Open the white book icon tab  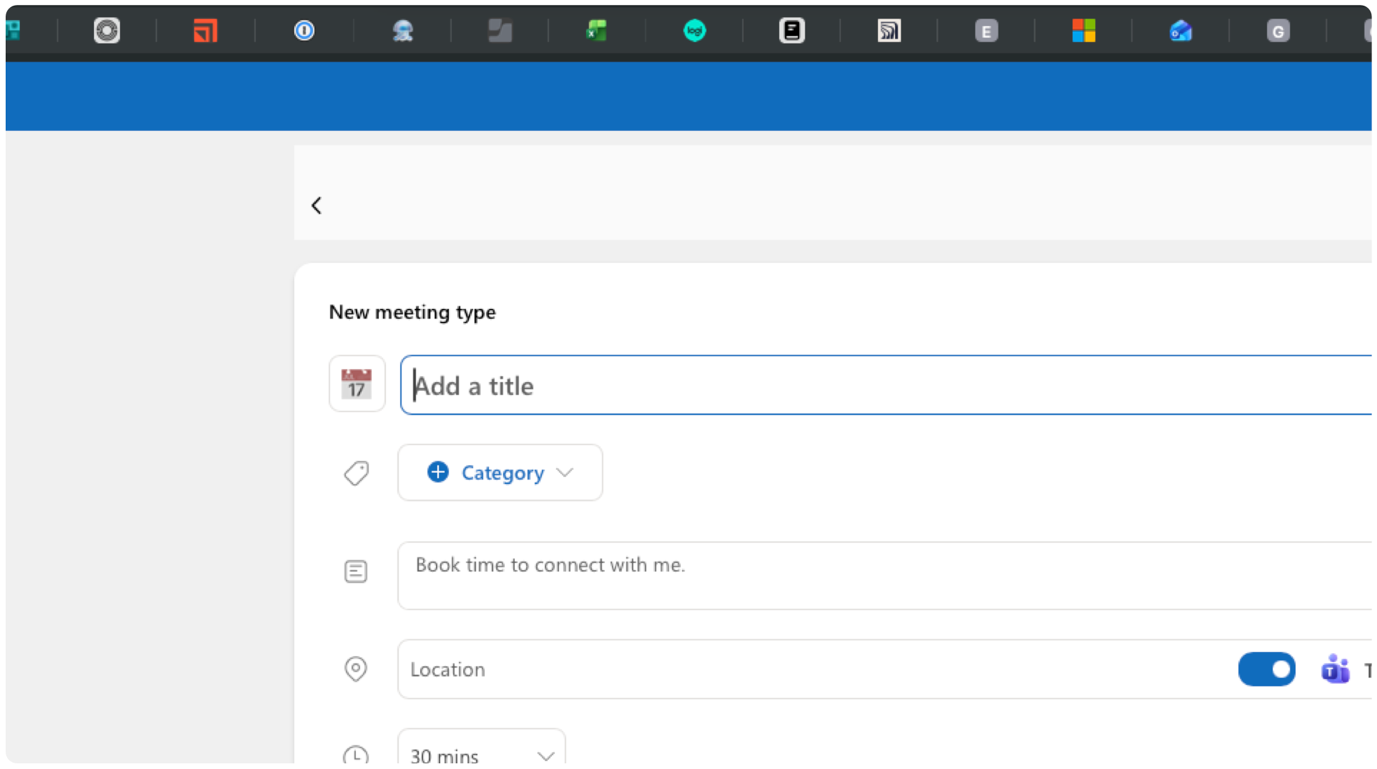click(792, 31)
